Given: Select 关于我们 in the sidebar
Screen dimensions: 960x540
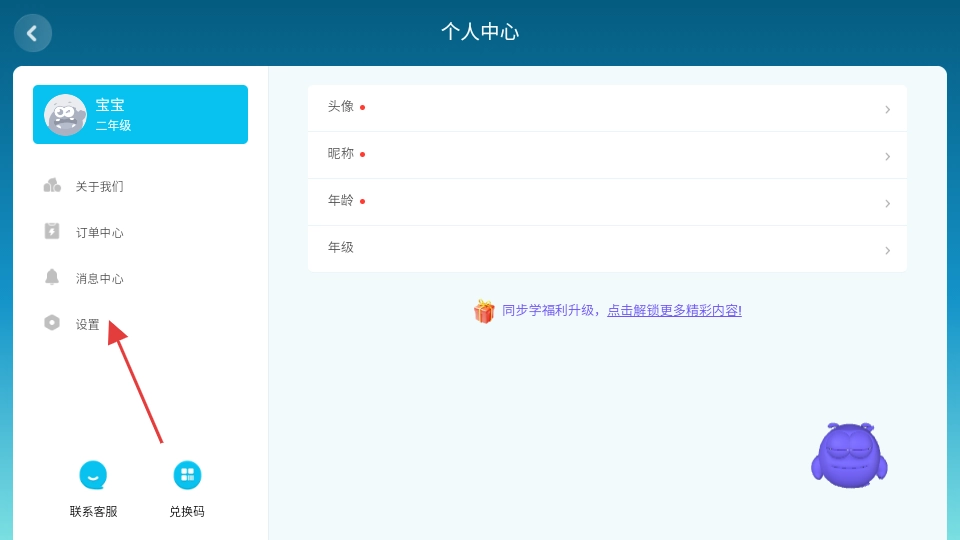Looking at the screenshot, I should coord(100,187).
